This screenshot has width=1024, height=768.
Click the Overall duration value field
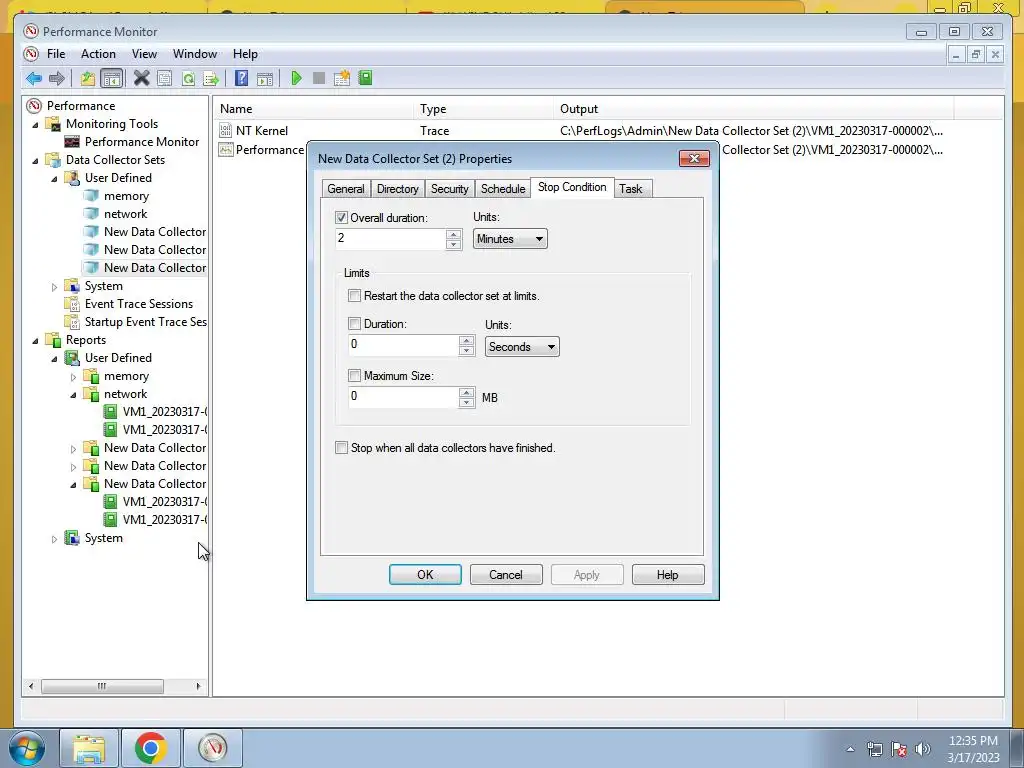[391, 238]
